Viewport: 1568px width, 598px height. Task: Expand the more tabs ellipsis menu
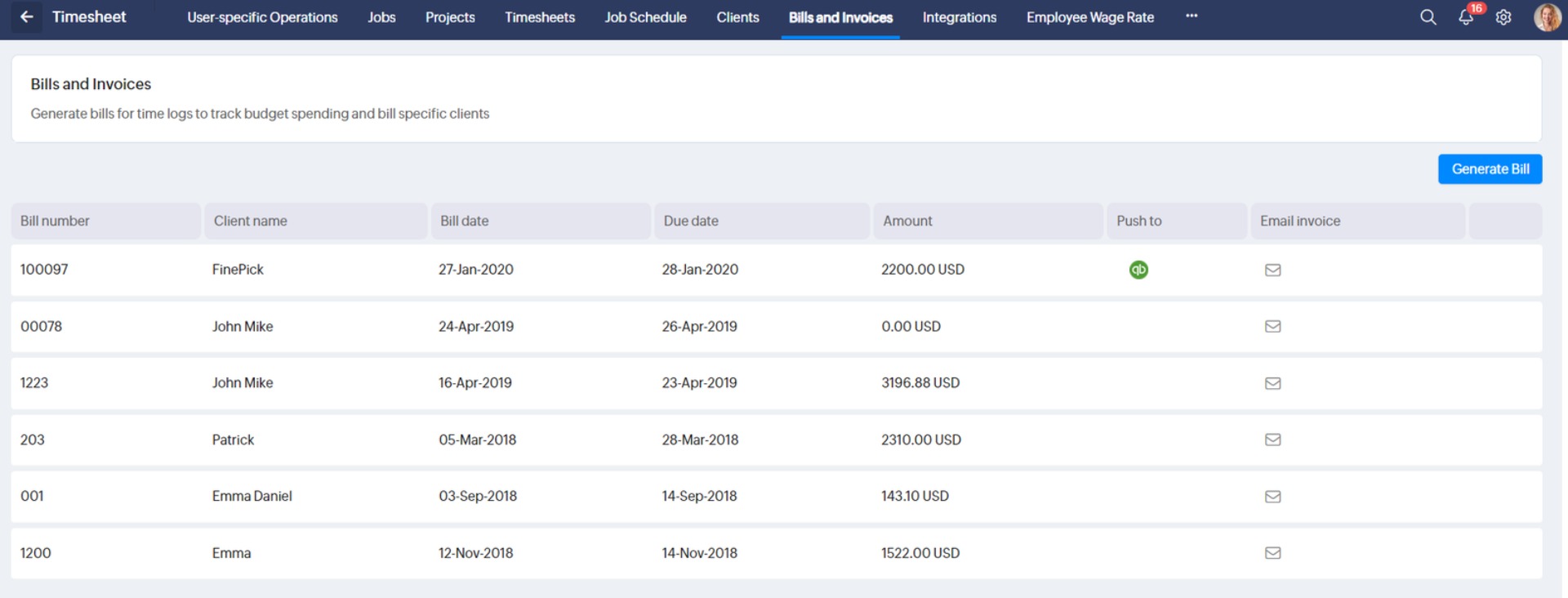pyautogui.click(x=1192, y=16)
